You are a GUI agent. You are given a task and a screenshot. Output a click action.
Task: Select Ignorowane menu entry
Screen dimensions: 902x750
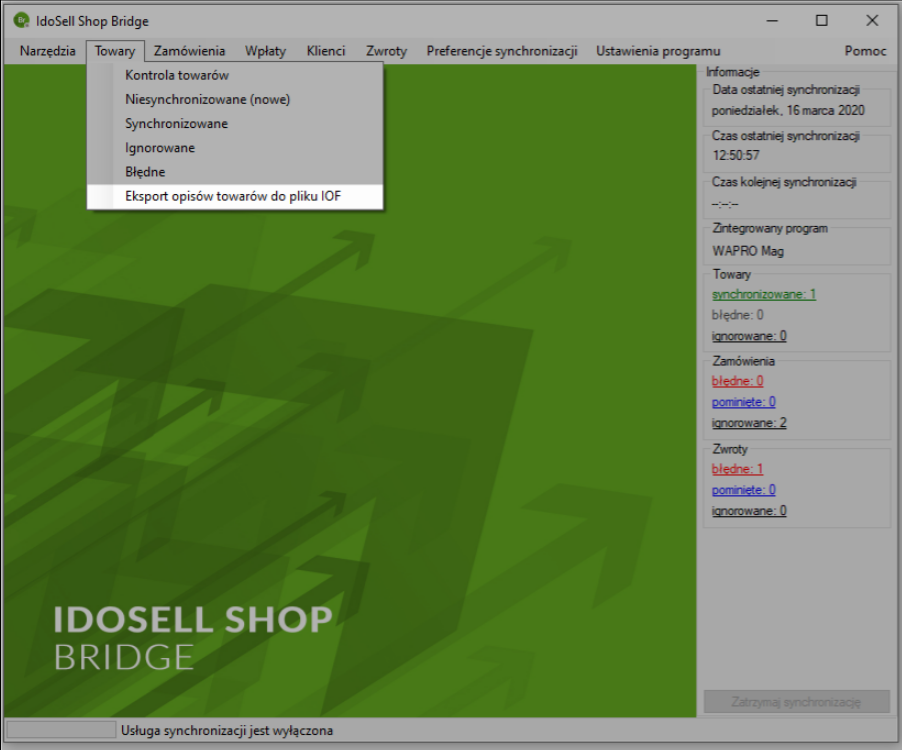tap(235, 147)
